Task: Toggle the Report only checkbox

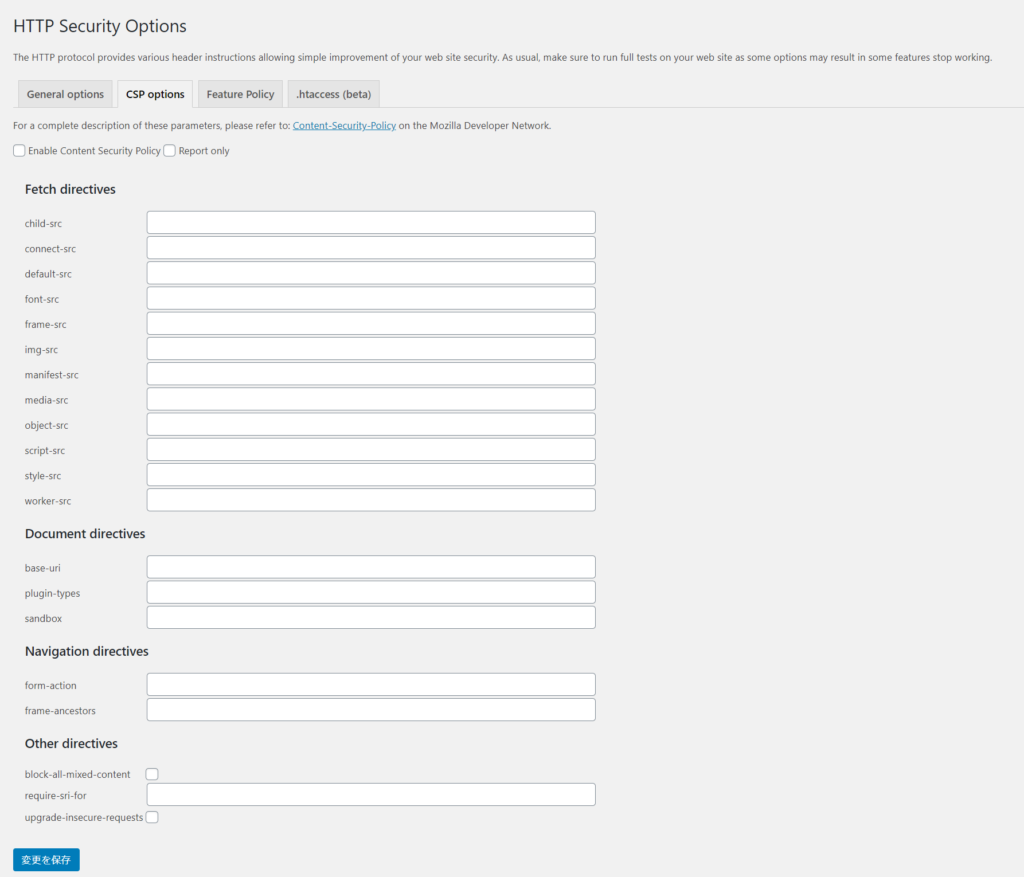Action: point(169,150)
